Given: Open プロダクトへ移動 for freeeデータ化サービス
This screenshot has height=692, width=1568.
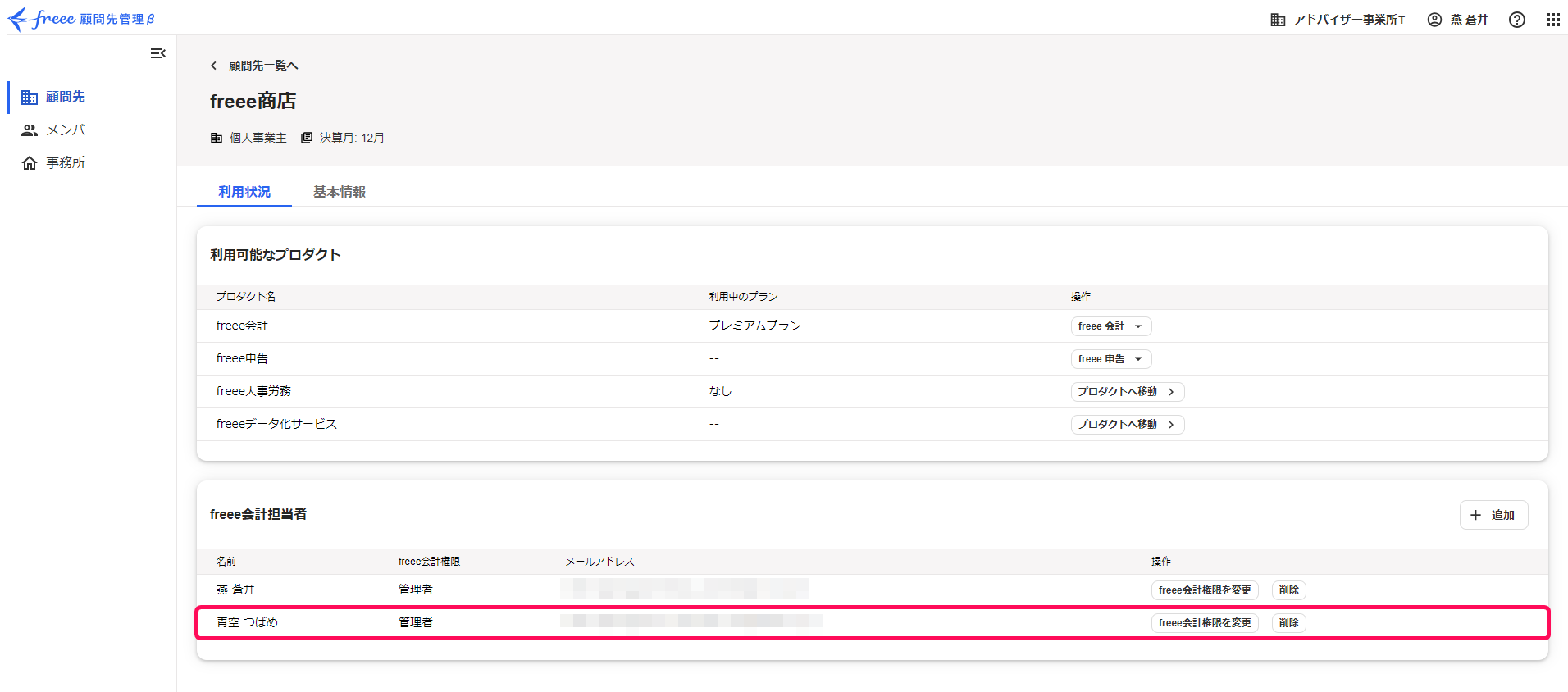Looking at the screenshot, I should coord(1127,425).
